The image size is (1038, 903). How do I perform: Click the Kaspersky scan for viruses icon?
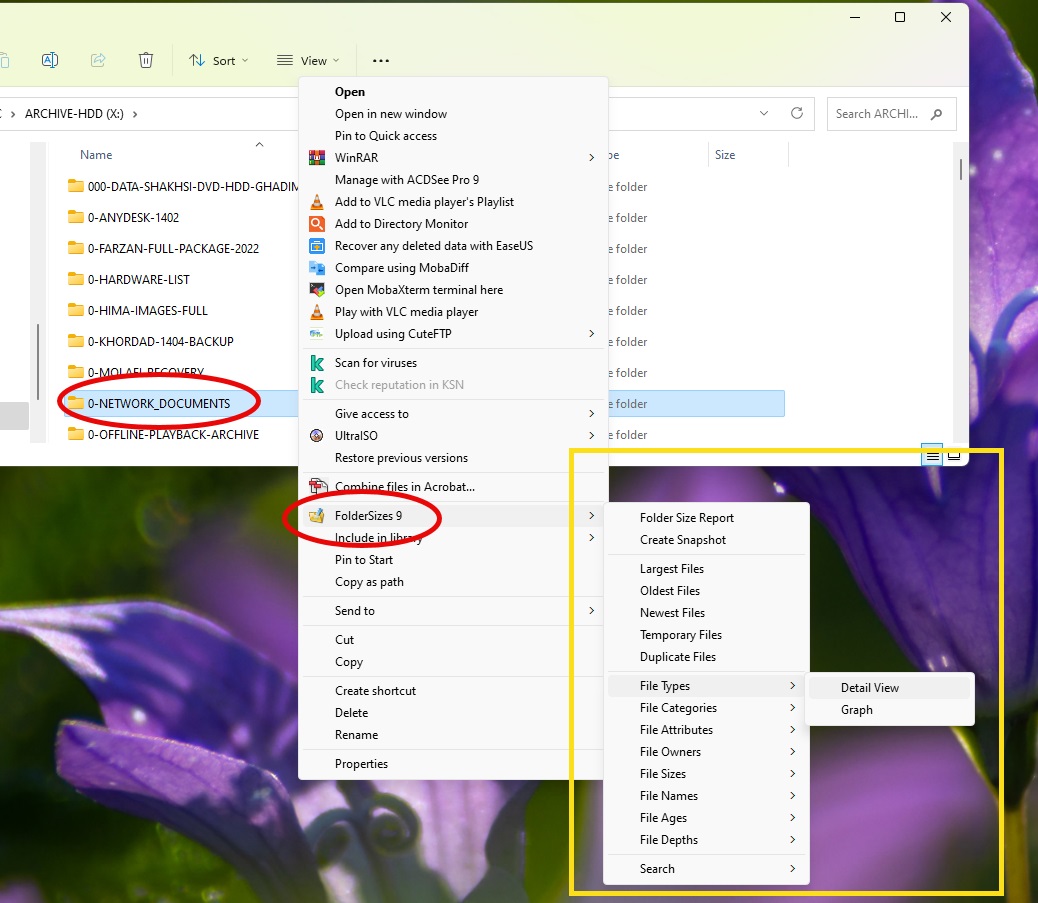[x=317, y=363]
